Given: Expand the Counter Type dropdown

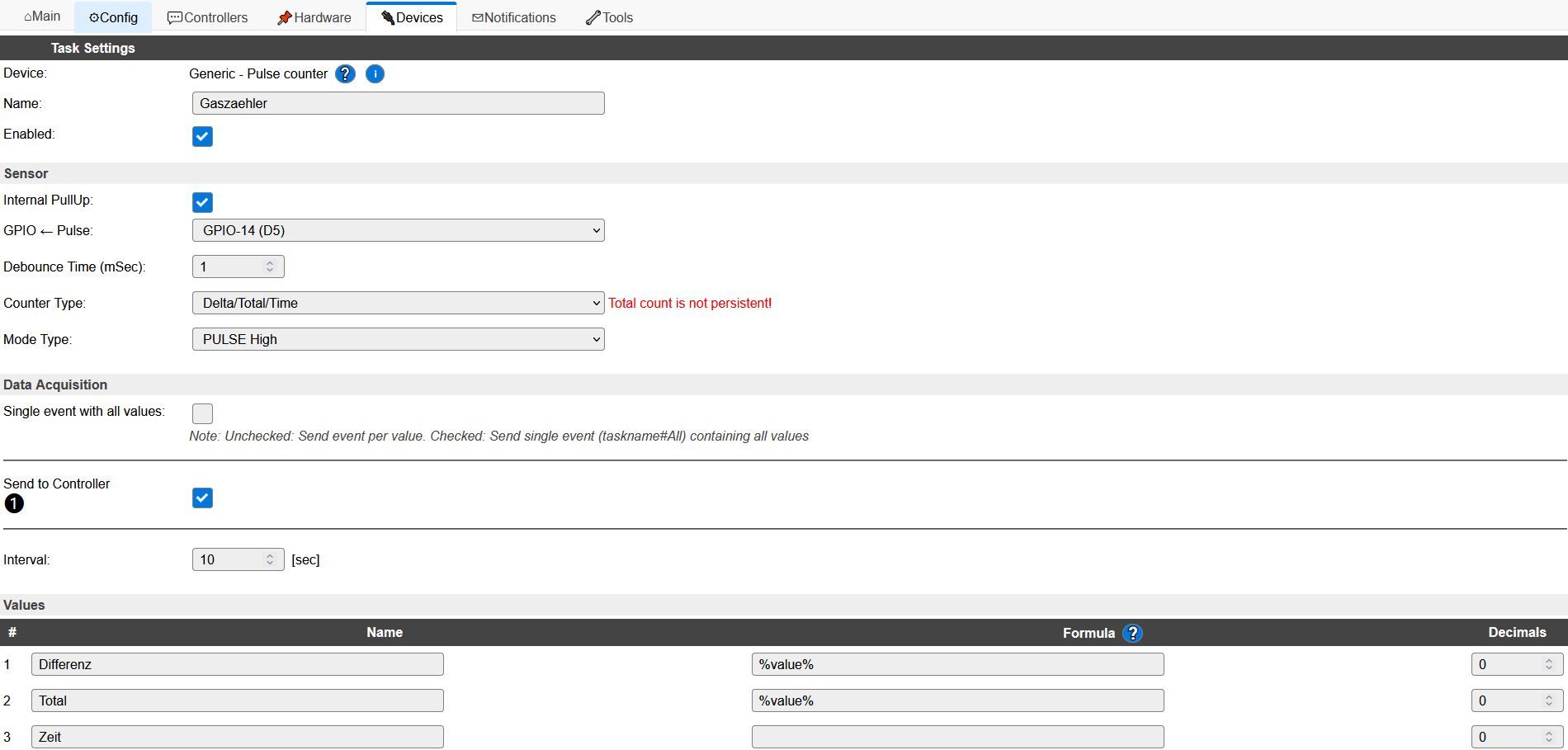Looking at the screenshot, I should [398, 303].
